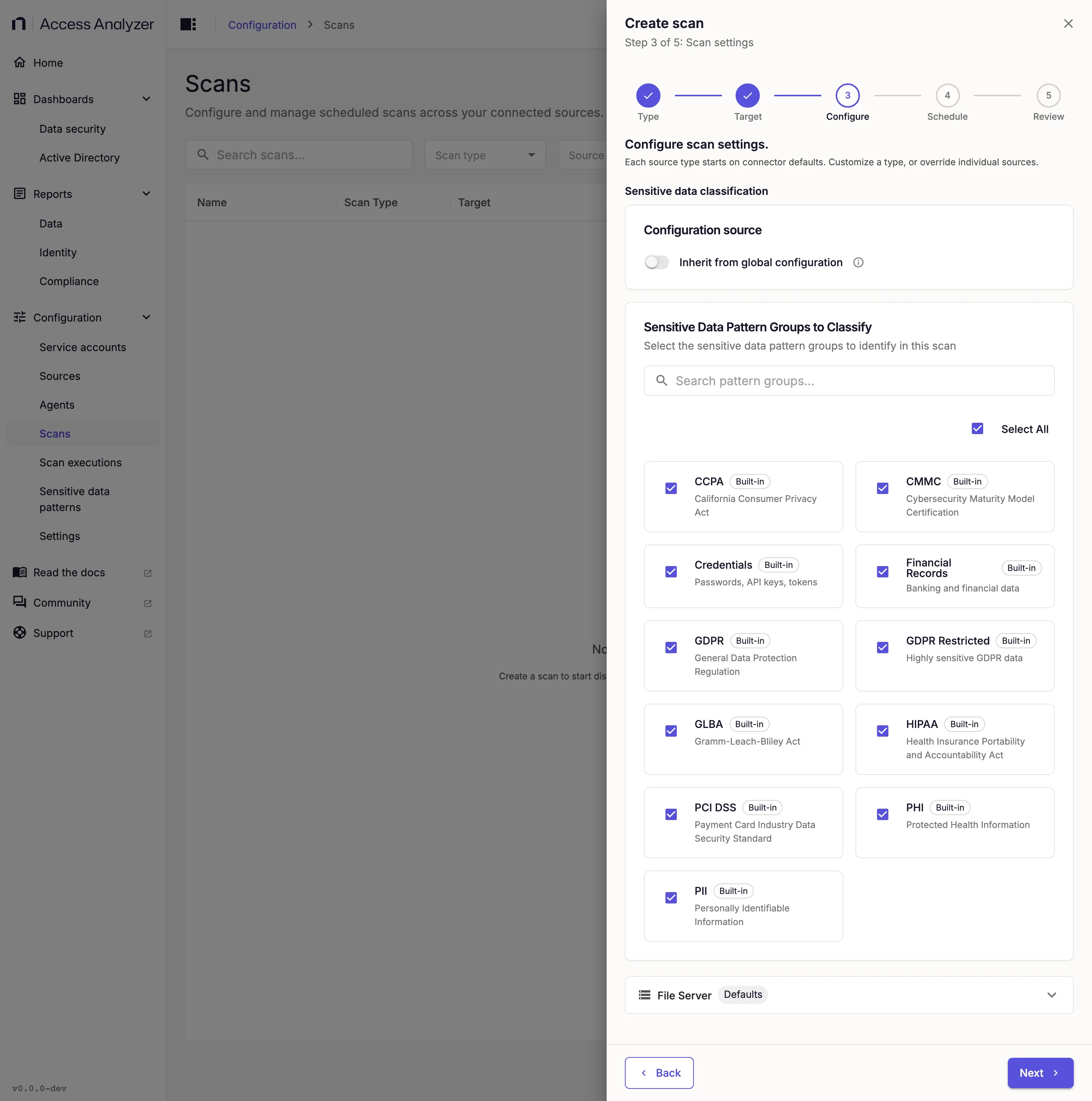
Task: Click completed Target step circle
Action: coord(748,95)
